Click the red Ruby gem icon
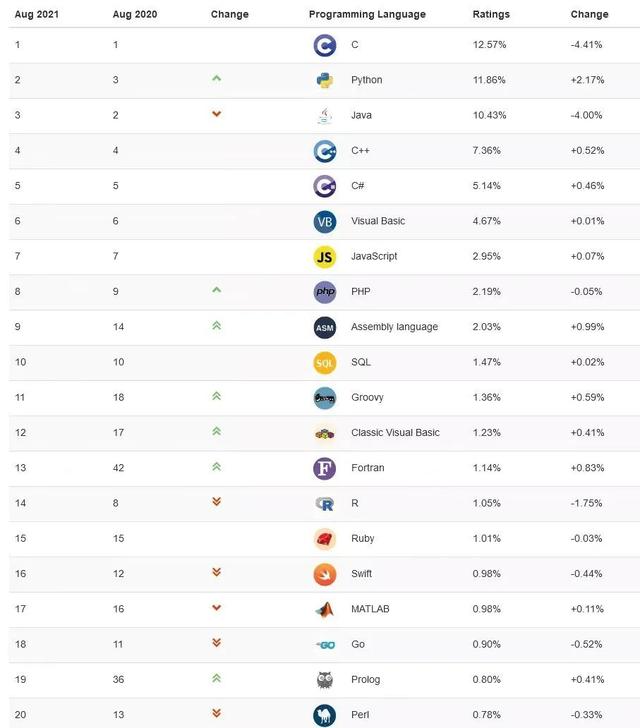 [325, 539]
